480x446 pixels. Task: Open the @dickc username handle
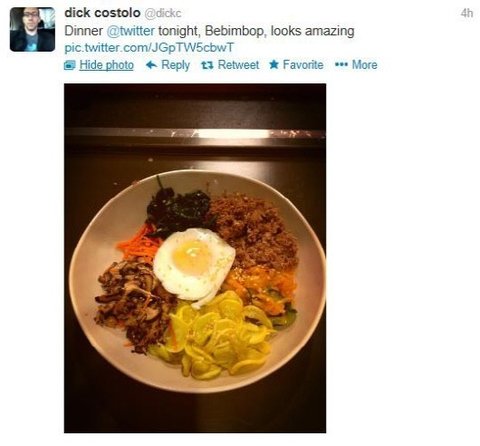coord(162,13)
